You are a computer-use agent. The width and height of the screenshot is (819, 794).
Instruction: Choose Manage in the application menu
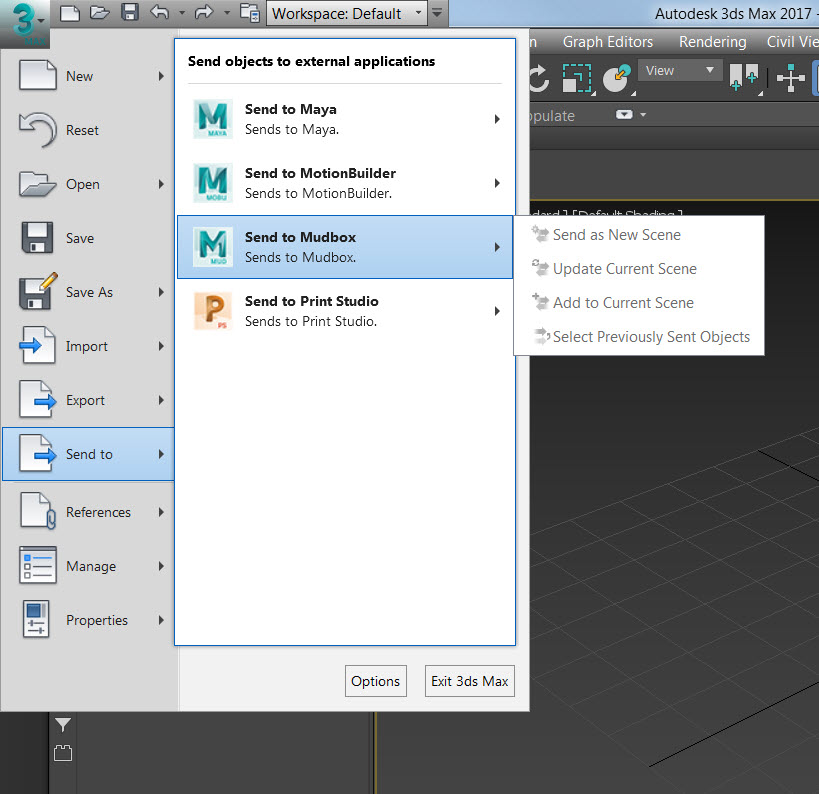click(89, 566)
